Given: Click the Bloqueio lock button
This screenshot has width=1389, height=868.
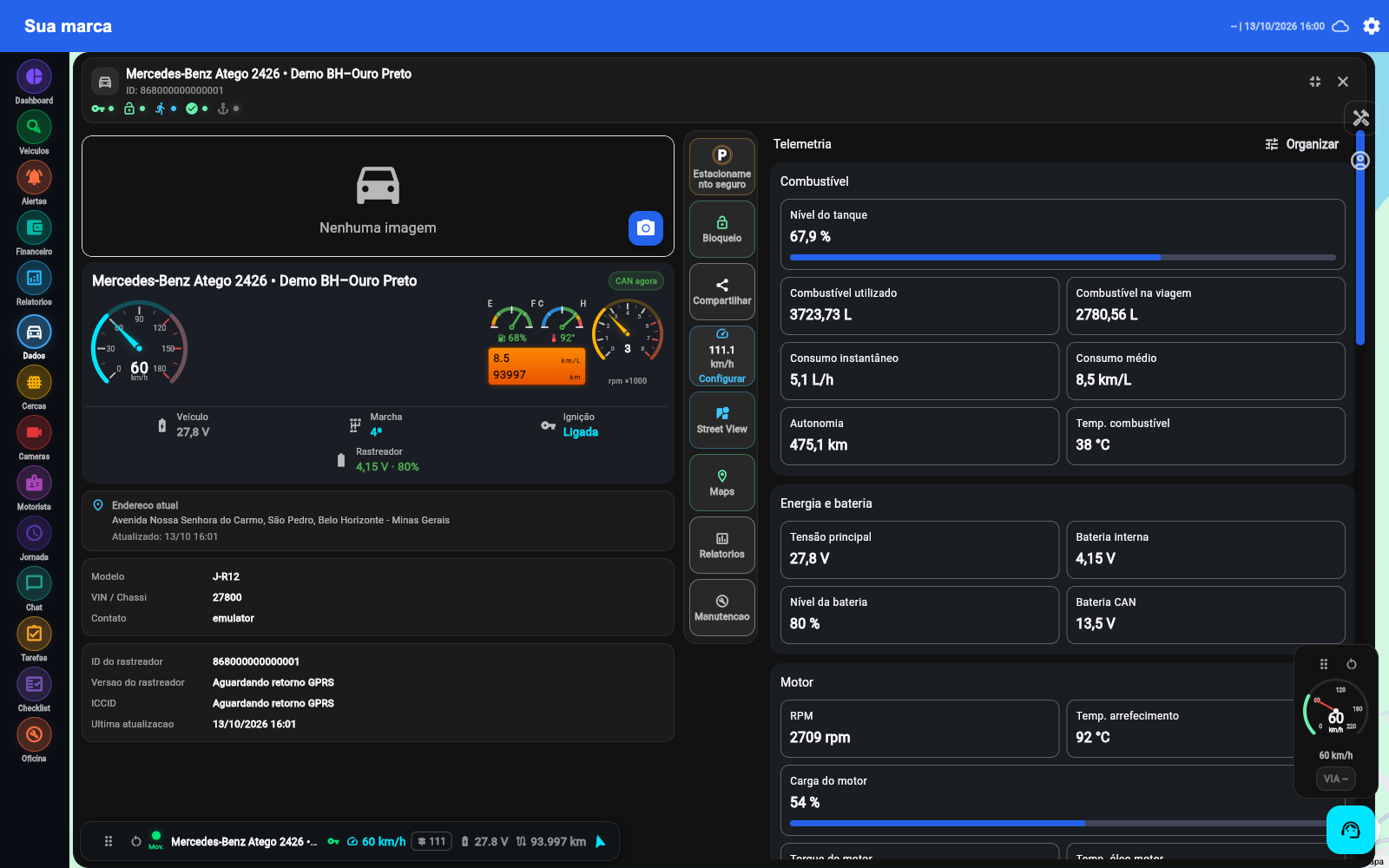Looking at the screenshot, I should [x=722, y=229].
